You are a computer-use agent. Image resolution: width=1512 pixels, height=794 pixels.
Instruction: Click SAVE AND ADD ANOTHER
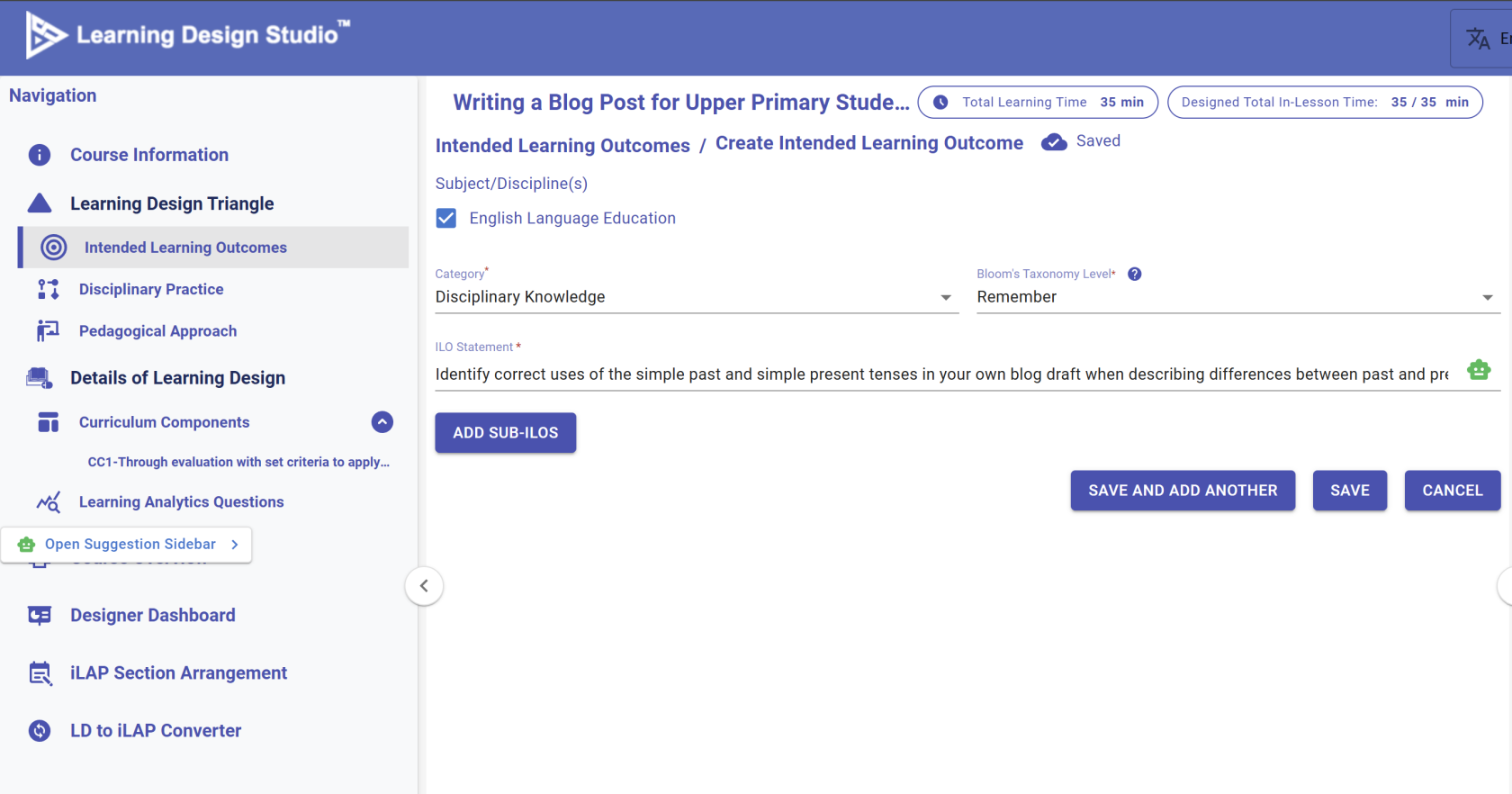[x=1183, y=491]
